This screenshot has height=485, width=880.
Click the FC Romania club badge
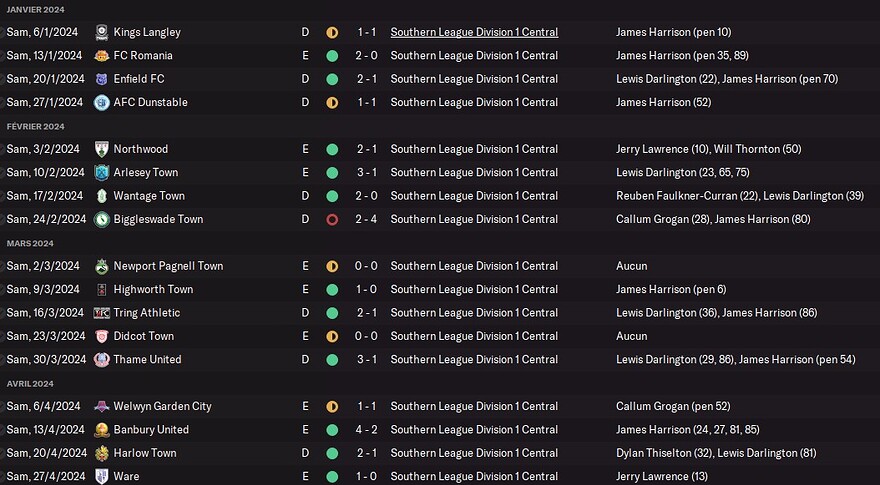coord(101,56)
